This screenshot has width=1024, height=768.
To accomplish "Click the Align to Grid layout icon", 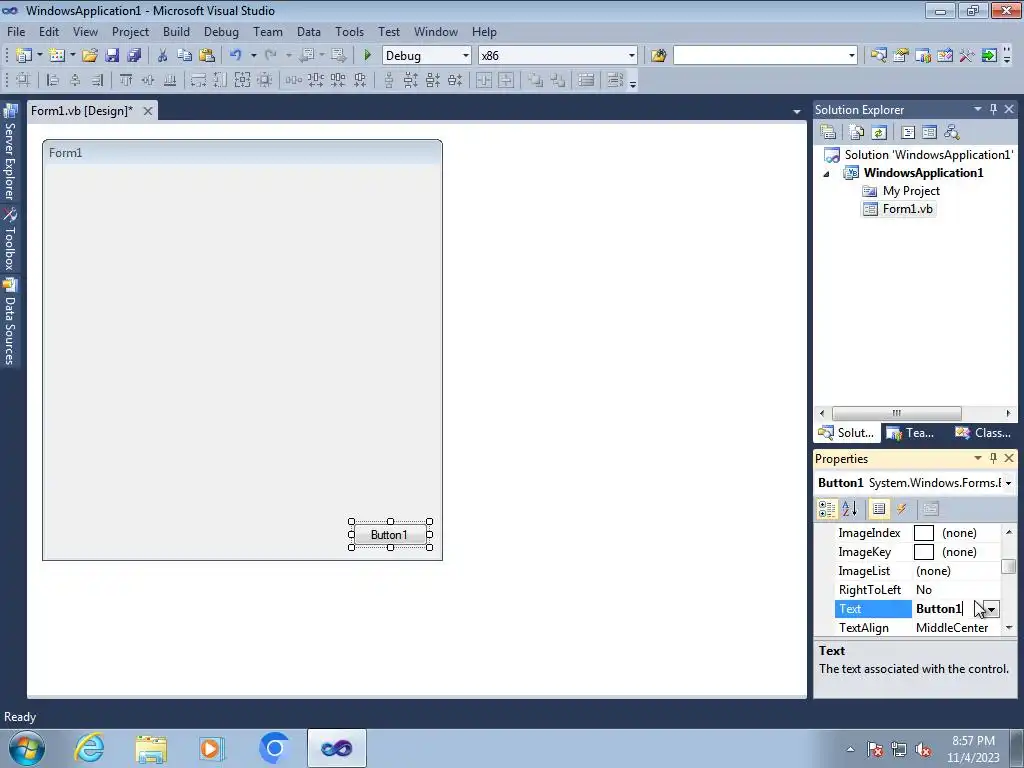I will (23, 80).
